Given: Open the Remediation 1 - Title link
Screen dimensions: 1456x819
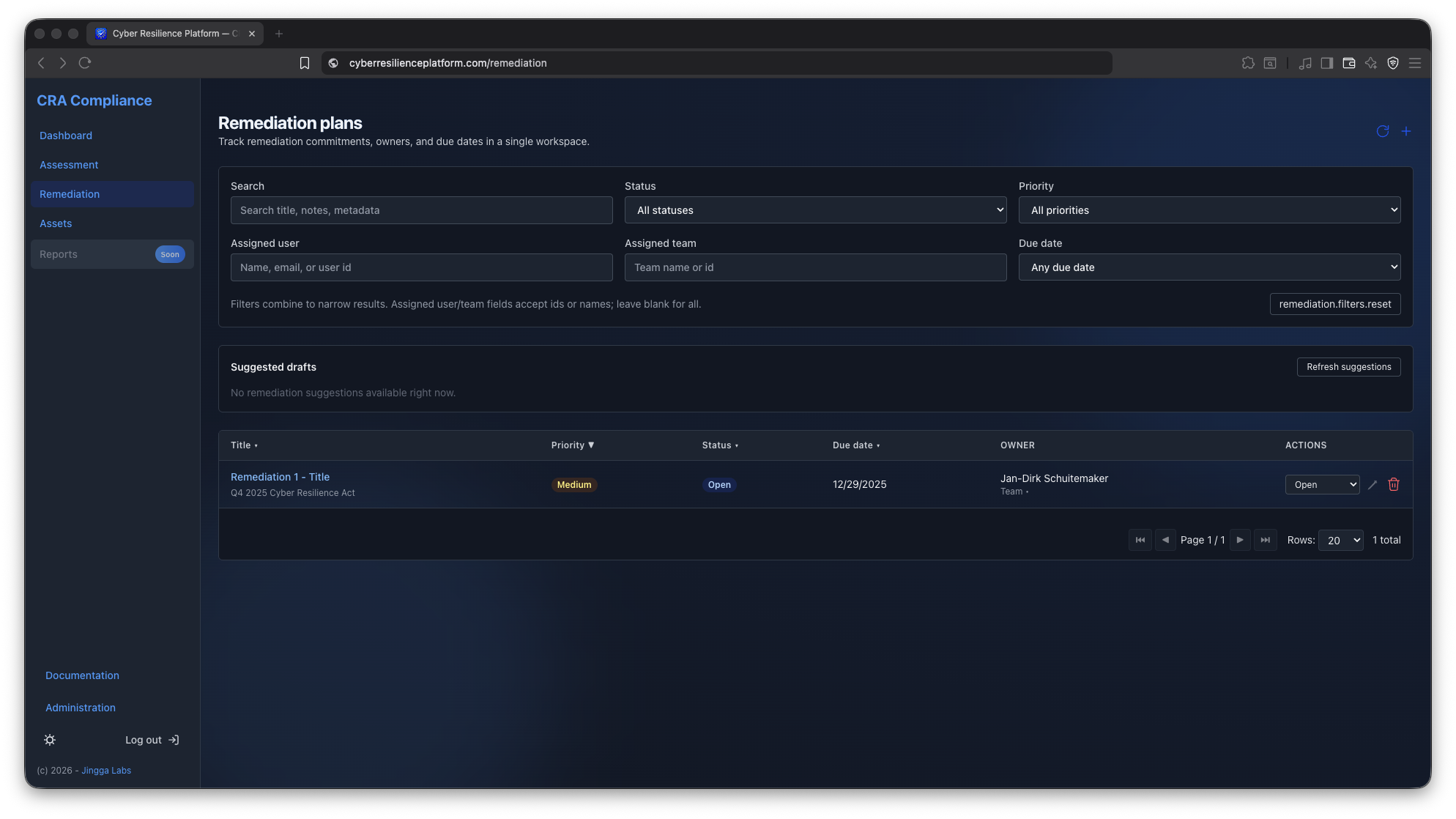Looking at the screenshot, I should [x=280, y=477].
